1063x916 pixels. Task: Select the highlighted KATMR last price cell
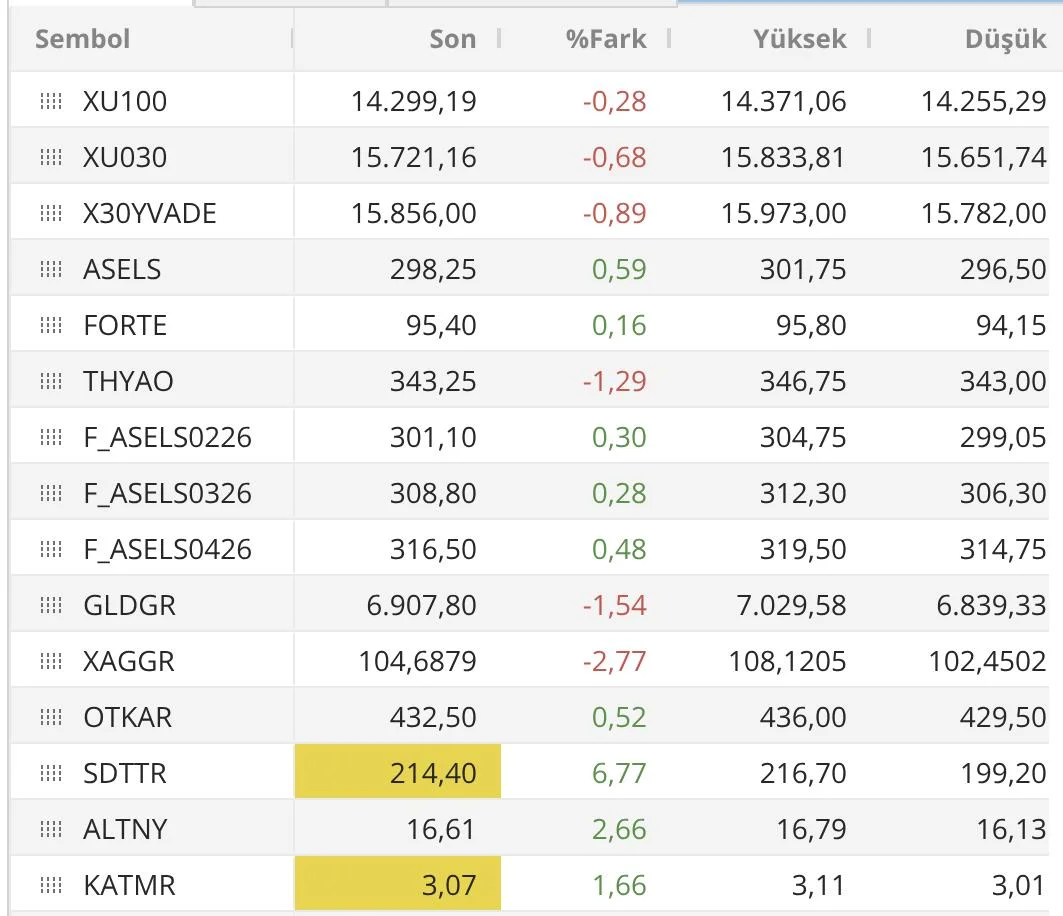pyautogui.click(x=398, y=885)
